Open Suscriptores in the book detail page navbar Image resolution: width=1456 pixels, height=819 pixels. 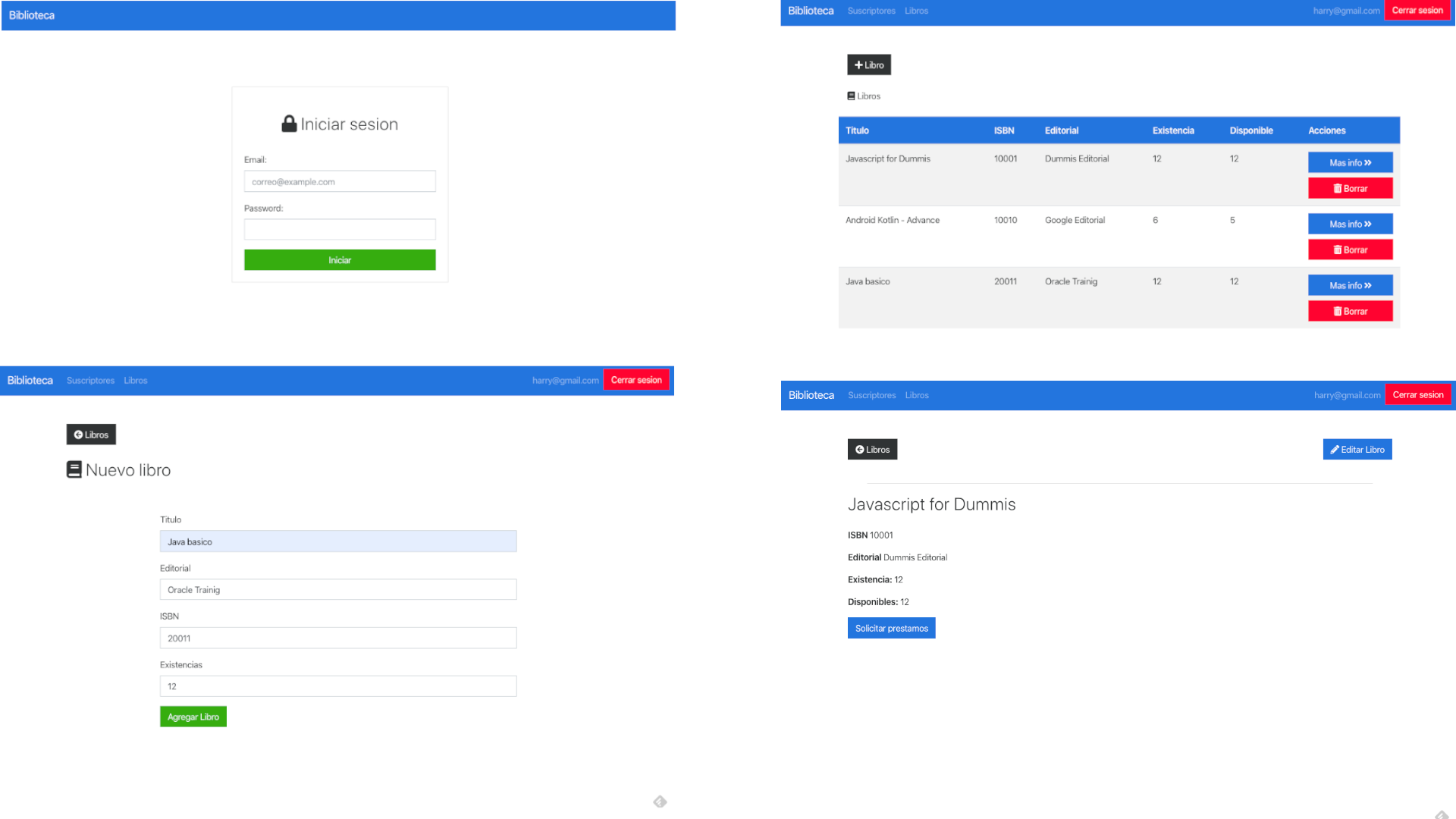click(x=872, y=395)
